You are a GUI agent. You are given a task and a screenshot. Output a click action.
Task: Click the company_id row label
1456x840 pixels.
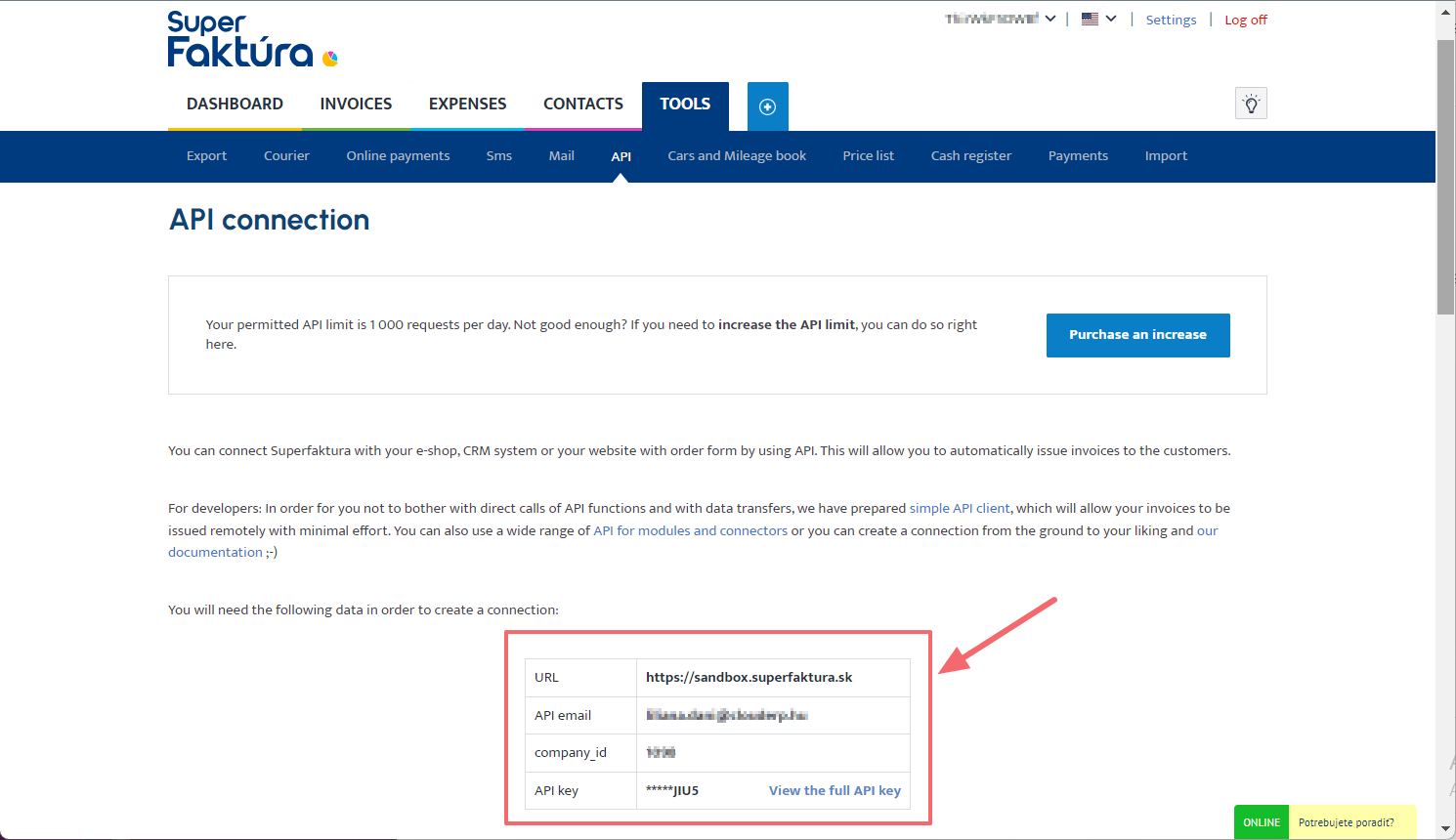click(x=571, y=752)
